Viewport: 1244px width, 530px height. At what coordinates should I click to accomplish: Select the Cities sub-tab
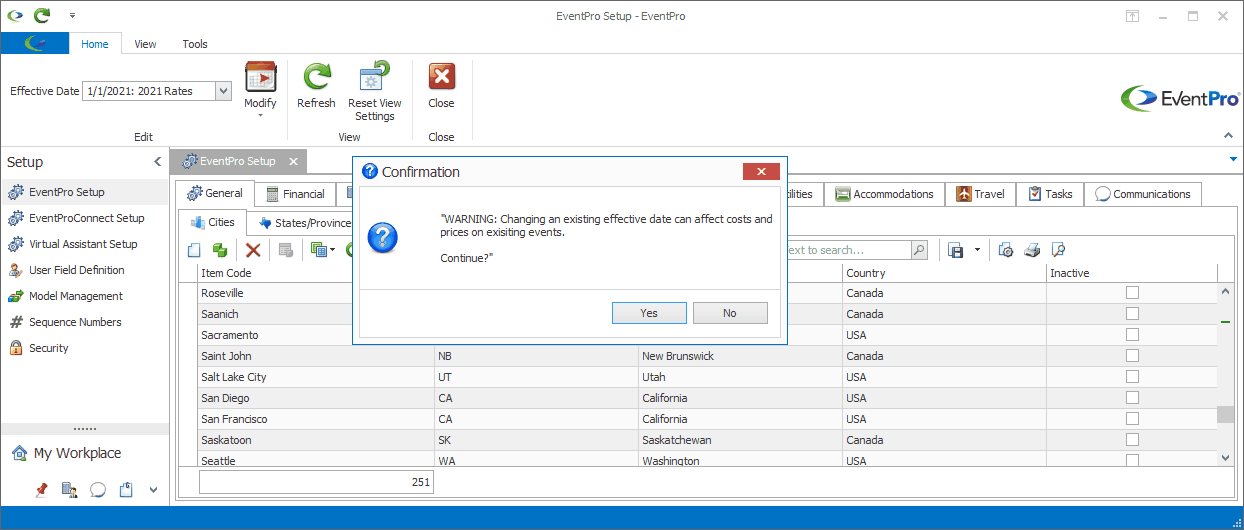(x=213, y=223)
